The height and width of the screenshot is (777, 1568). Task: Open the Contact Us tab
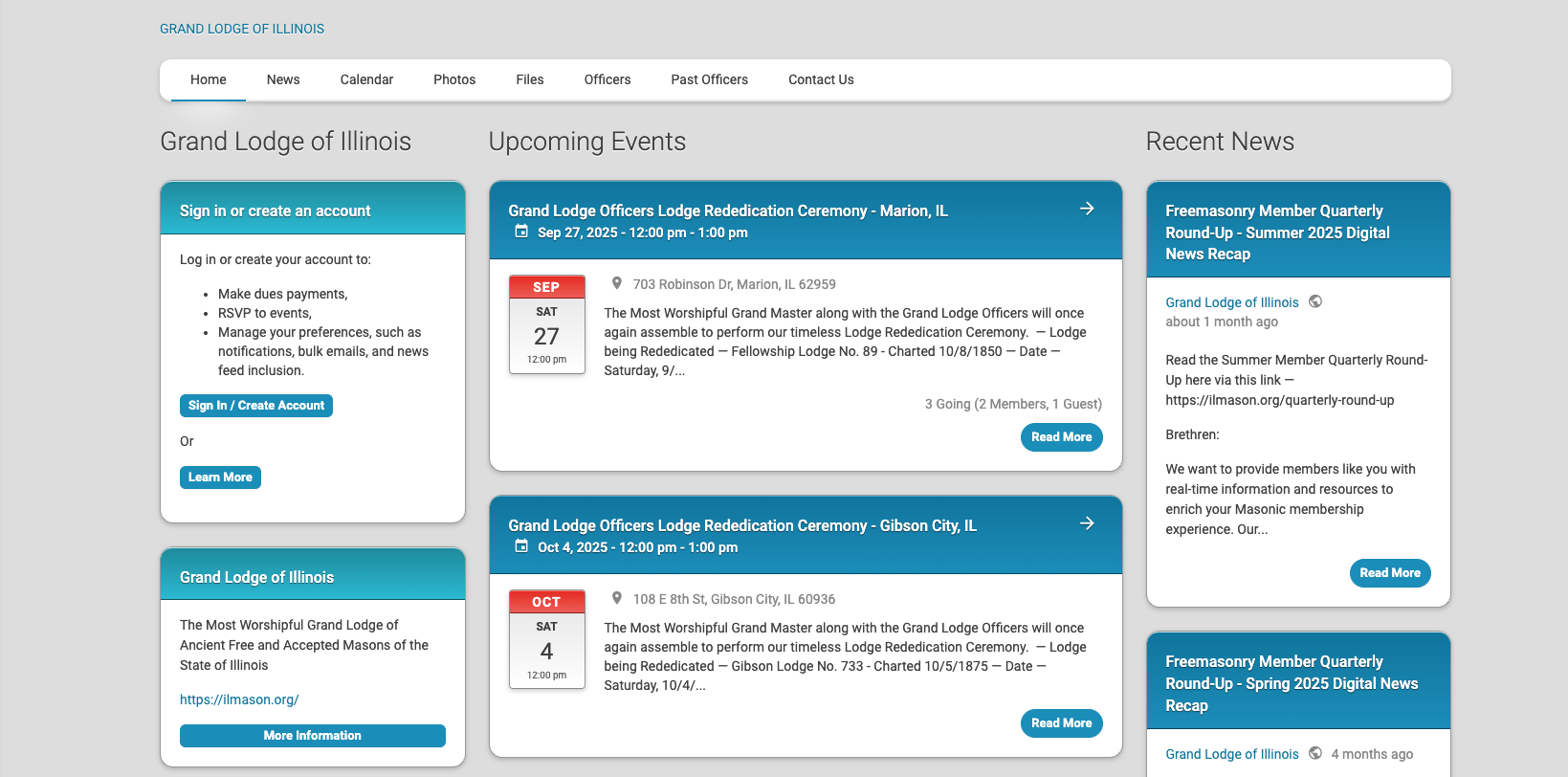(821, 79)
